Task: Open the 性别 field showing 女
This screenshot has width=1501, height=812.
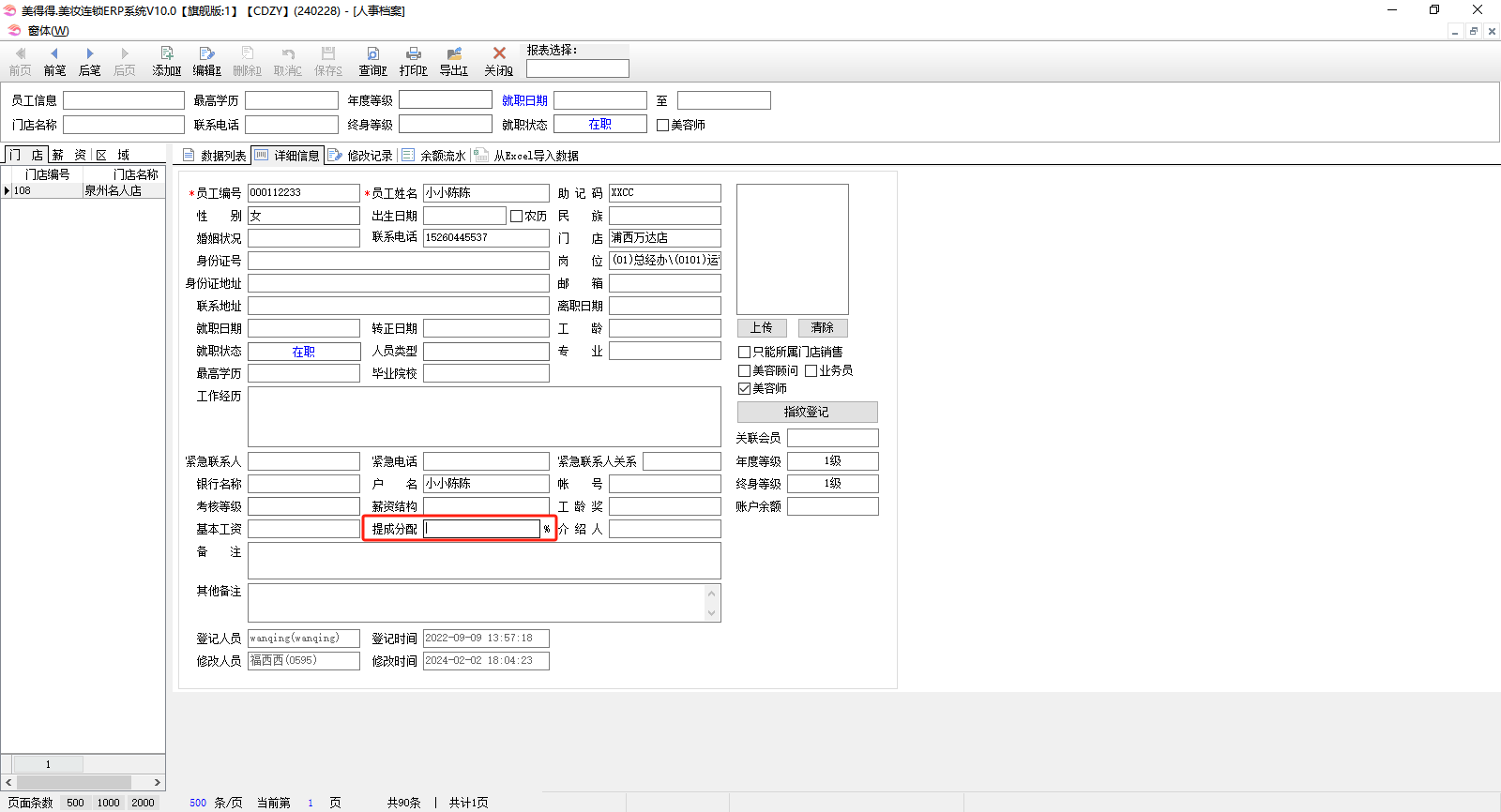Action: click(304, 216)
